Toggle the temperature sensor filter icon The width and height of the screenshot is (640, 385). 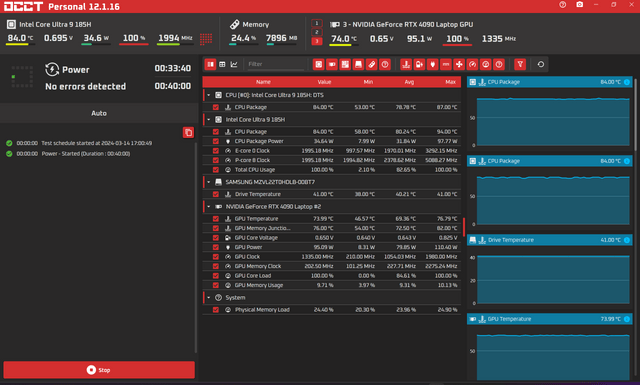click(406, 65)
